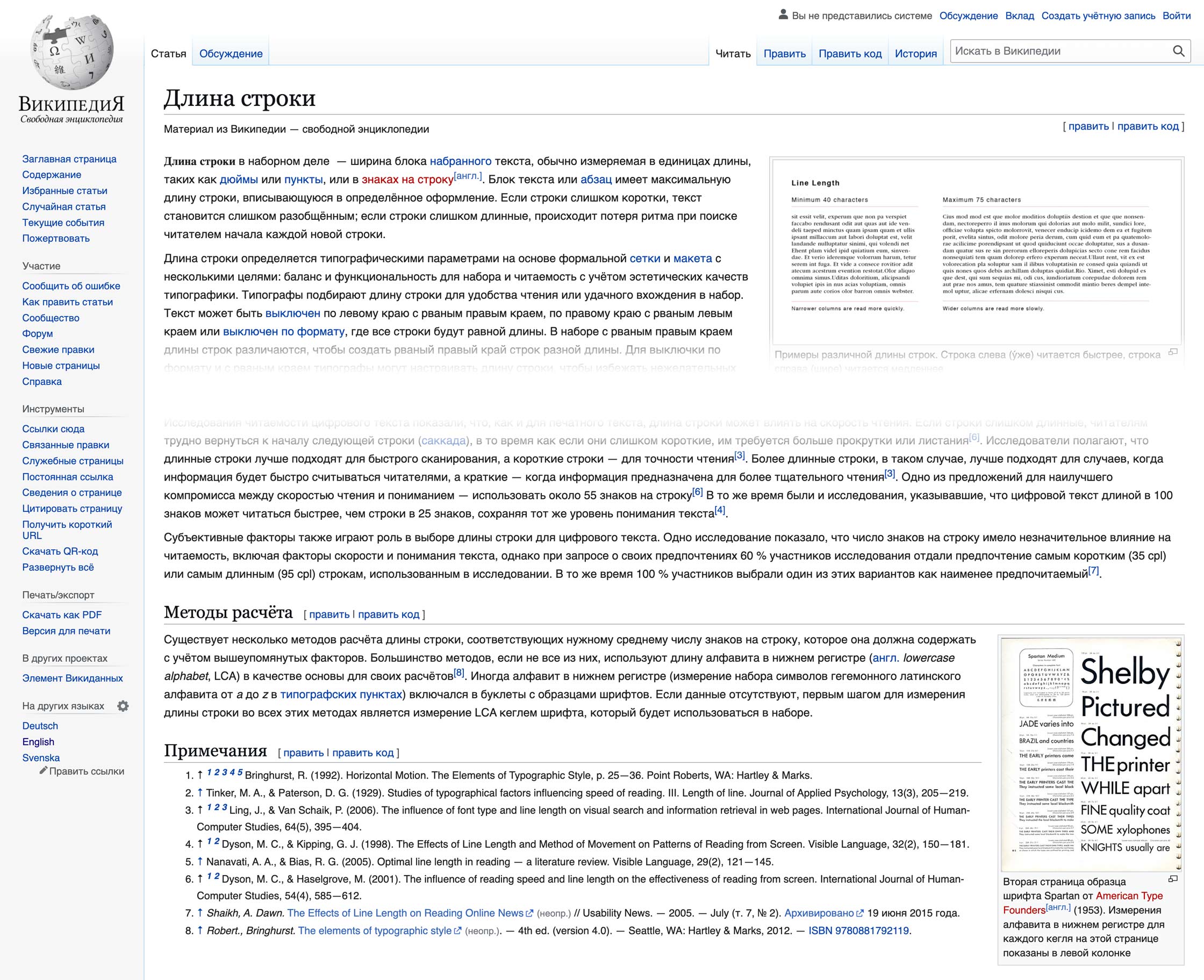
Task: Click Сообщить об ошибке
Action: point(71,285)
